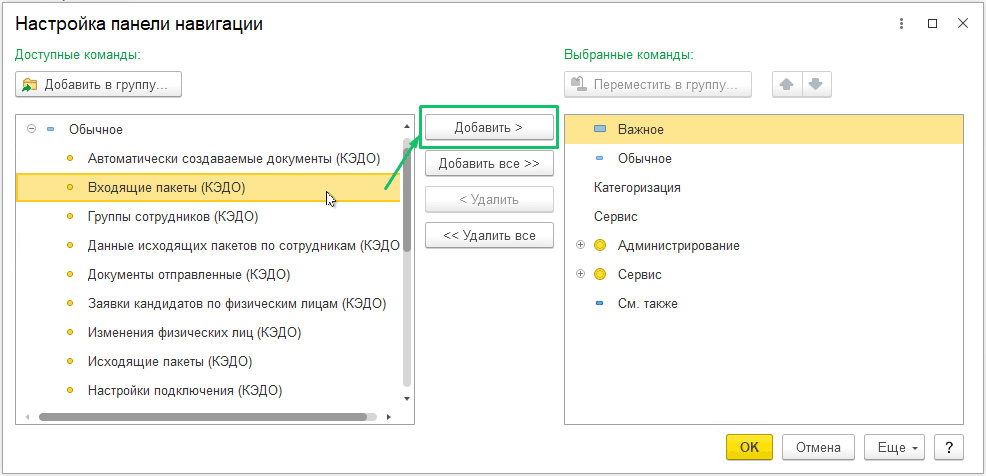Image resolution: width=986 pixels, height=476 pixels.
Task: Expand the Администрирование node
Action: point(580,245)
